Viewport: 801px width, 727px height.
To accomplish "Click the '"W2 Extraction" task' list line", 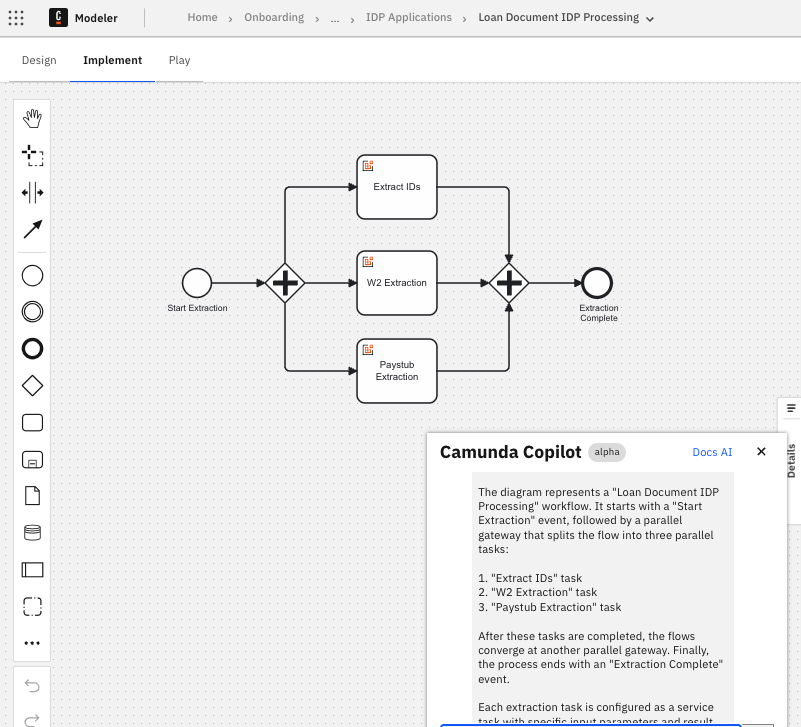I will tap(537, 592).
